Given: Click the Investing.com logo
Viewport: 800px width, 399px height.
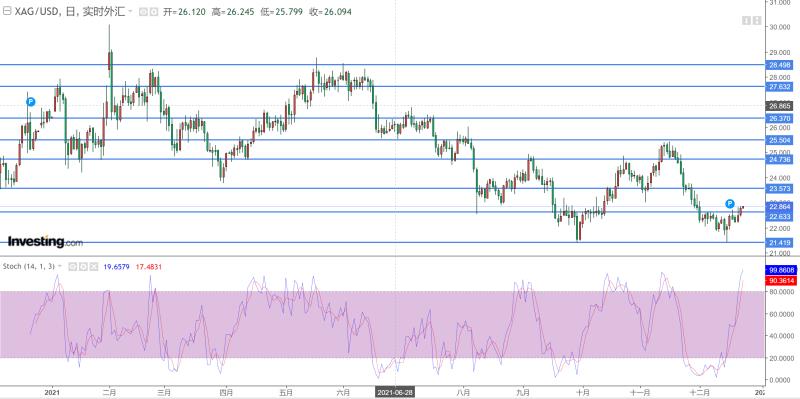Looking at the screenshot, I should coord(45,241).
